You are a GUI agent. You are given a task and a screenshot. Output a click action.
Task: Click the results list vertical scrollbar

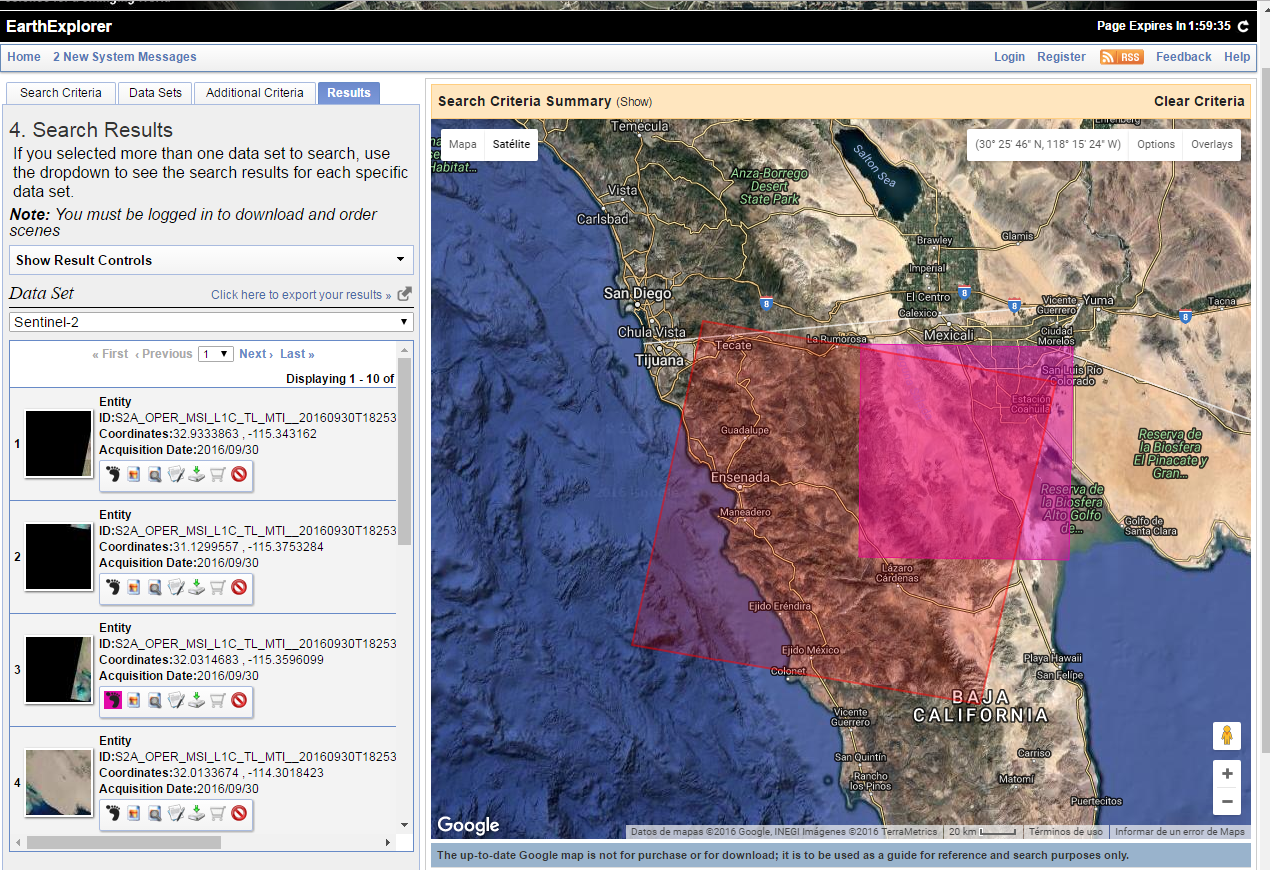click(x=405, y=451)
